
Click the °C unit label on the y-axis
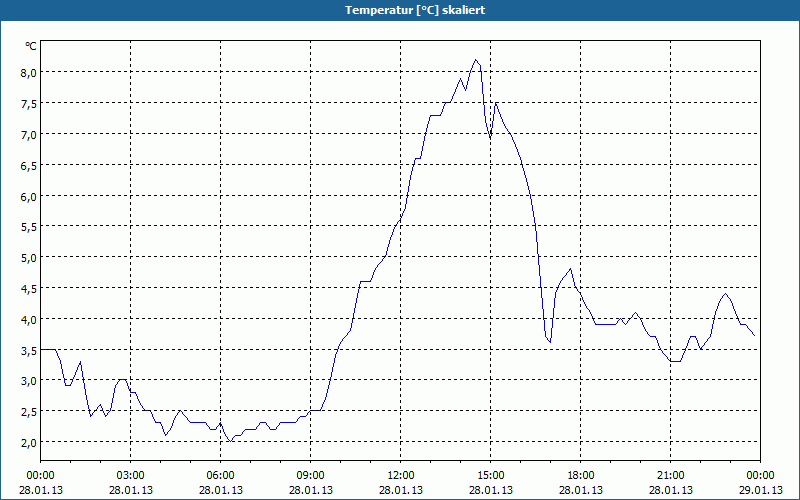(31, 46)
